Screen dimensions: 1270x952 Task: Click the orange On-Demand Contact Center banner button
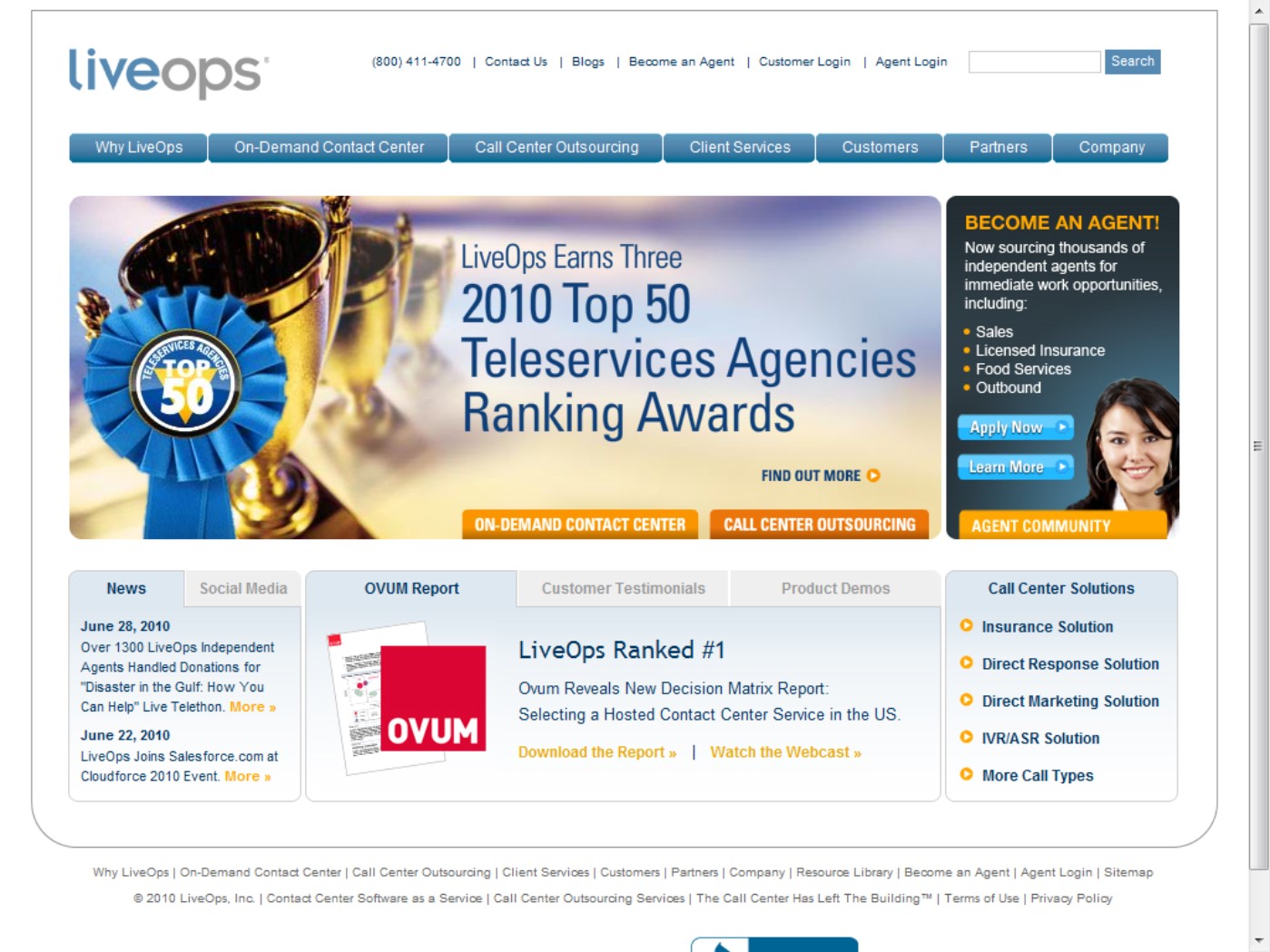click(x=580, y=525)
